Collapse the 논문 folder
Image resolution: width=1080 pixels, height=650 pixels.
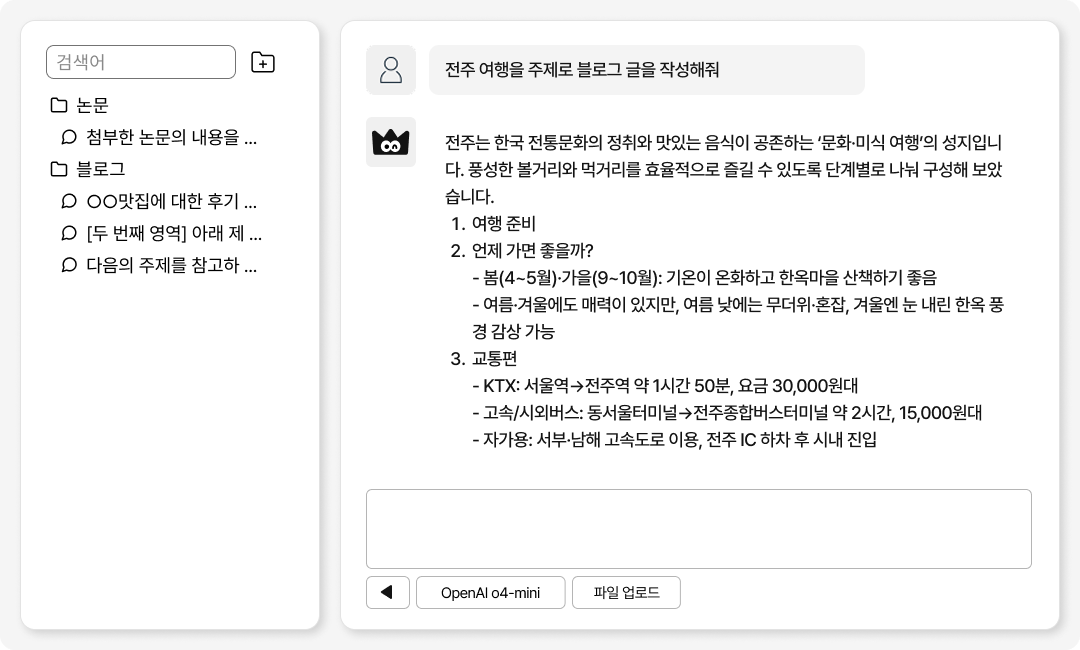[92, 105]
